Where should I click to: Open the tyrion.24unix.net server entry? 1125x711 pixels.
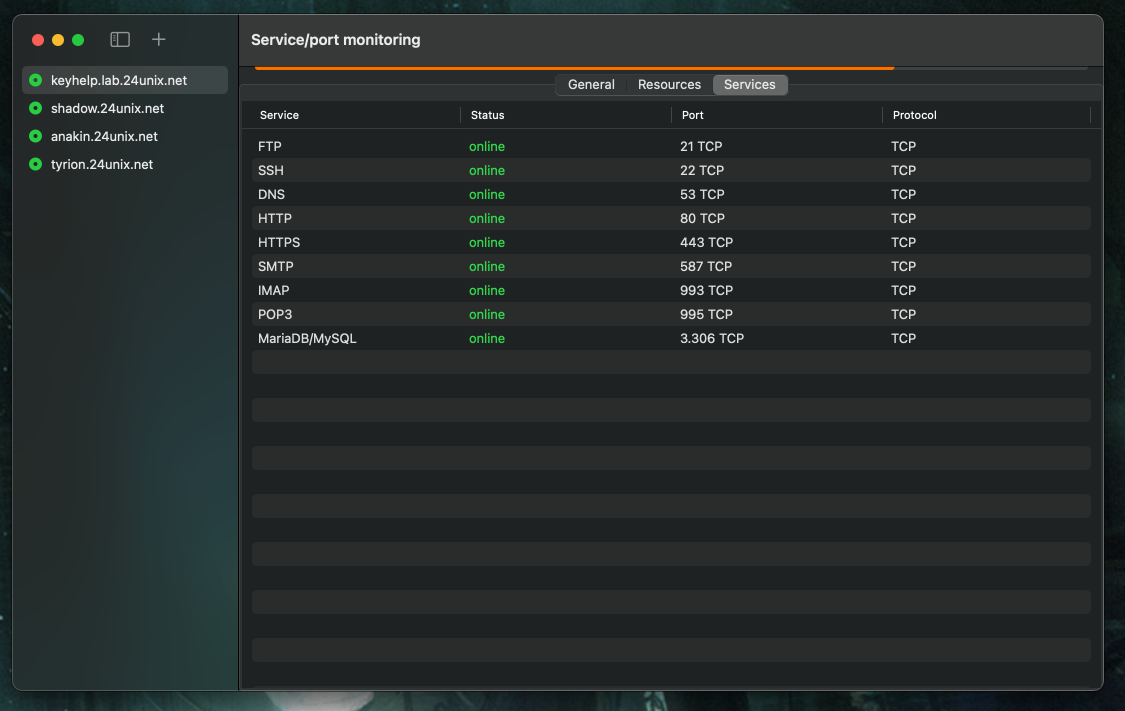(102, 164)
